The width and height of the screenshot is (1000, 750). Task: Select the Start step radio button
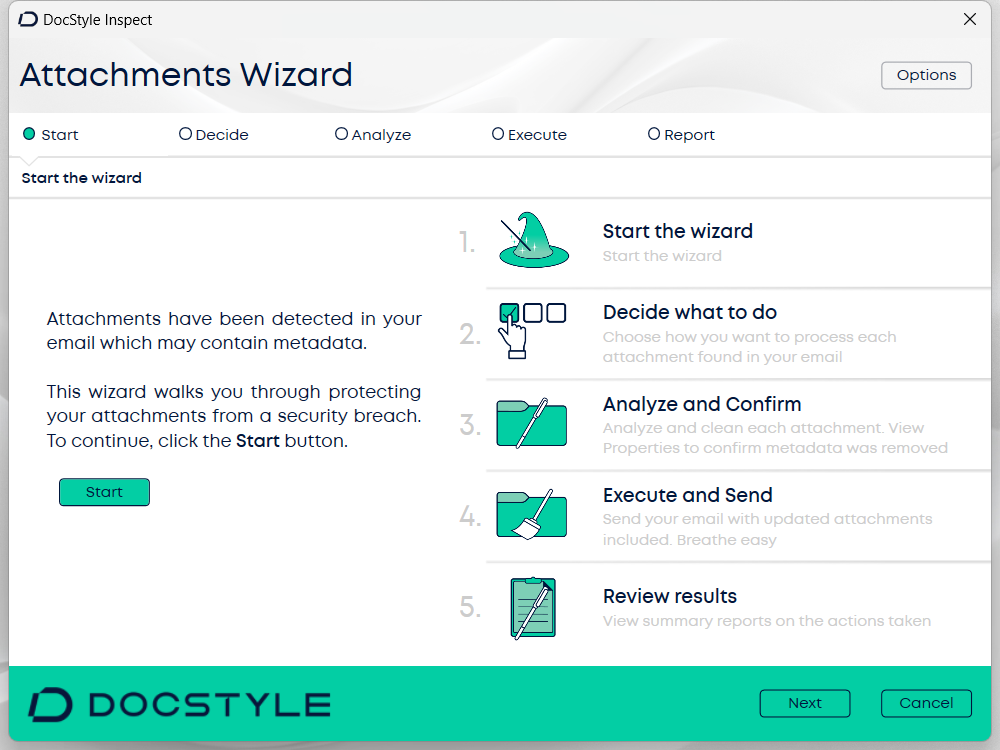tap(29, 134)
